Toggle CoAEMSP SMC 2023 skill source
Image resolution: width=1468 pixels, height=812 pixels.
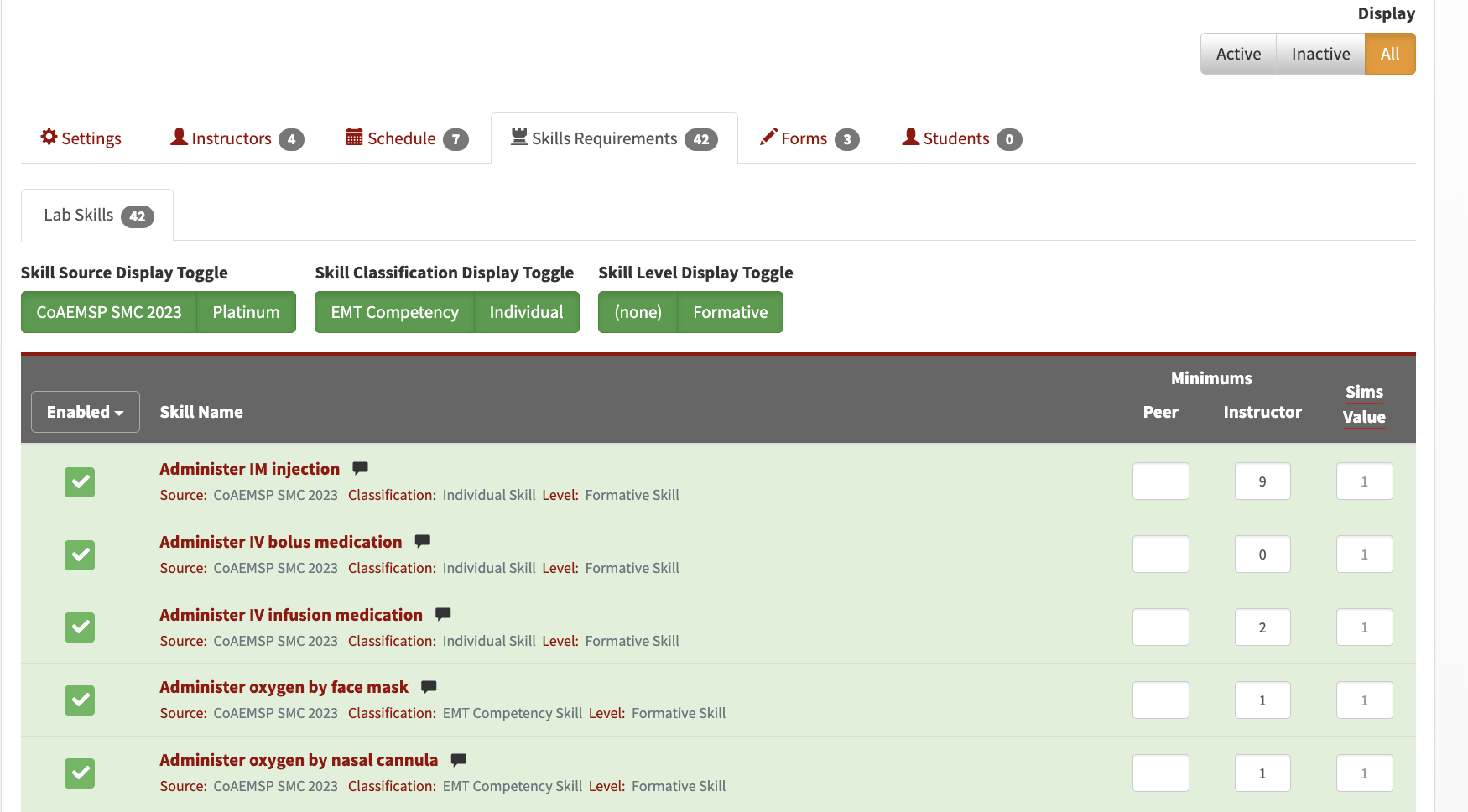point(109,312)
